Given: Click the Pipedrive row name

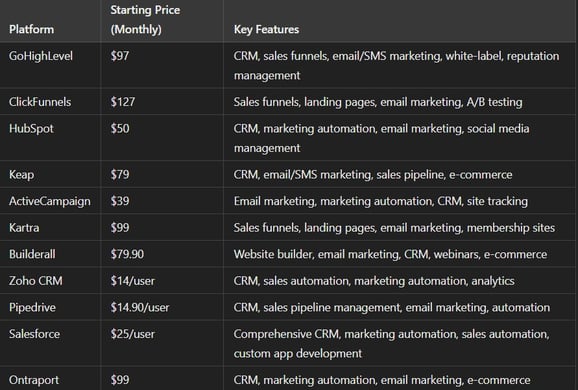Looking at the screenshot, I should [32, 307].
